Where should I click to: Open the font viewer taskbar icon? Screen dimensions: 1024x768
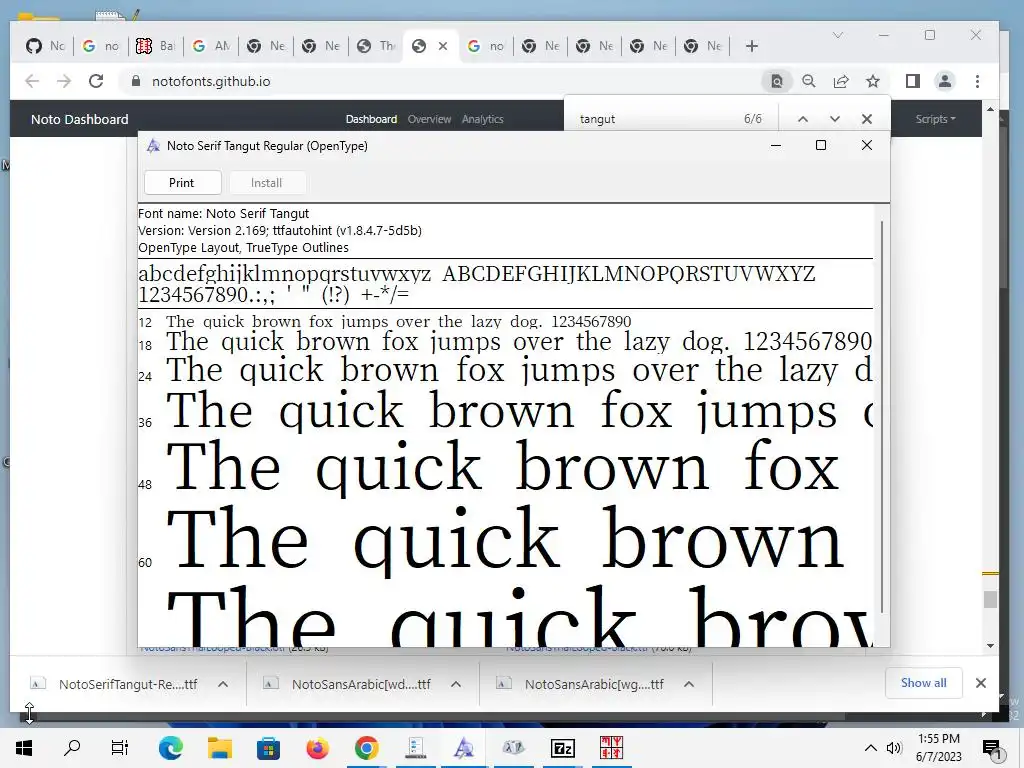464,748
